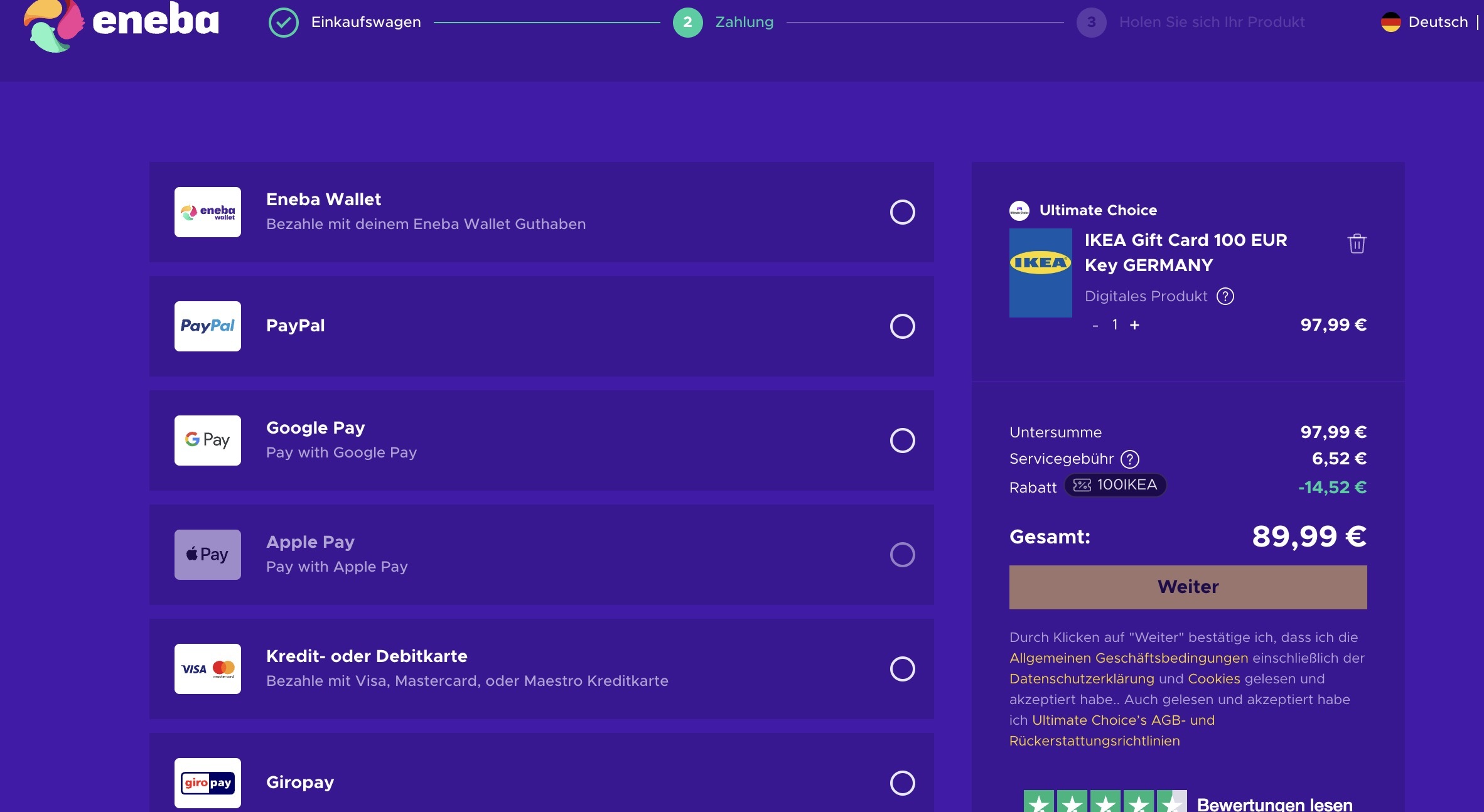Select the Giropay radio button
This screenshot has height=812, width=1484.
902,783
